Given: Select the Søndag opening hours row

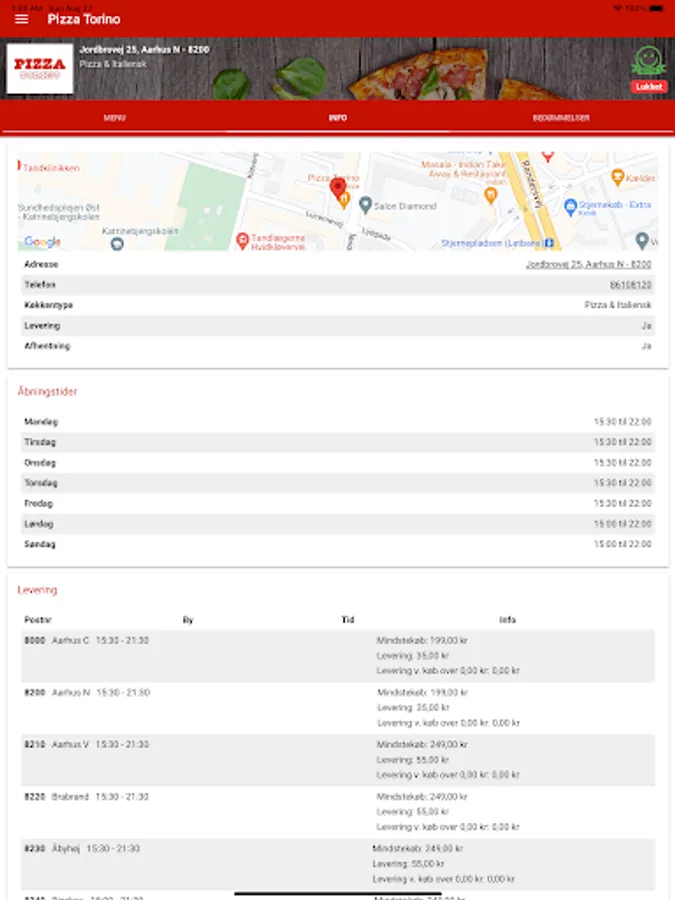Looking at the screenshot, I should pos(338,544).
